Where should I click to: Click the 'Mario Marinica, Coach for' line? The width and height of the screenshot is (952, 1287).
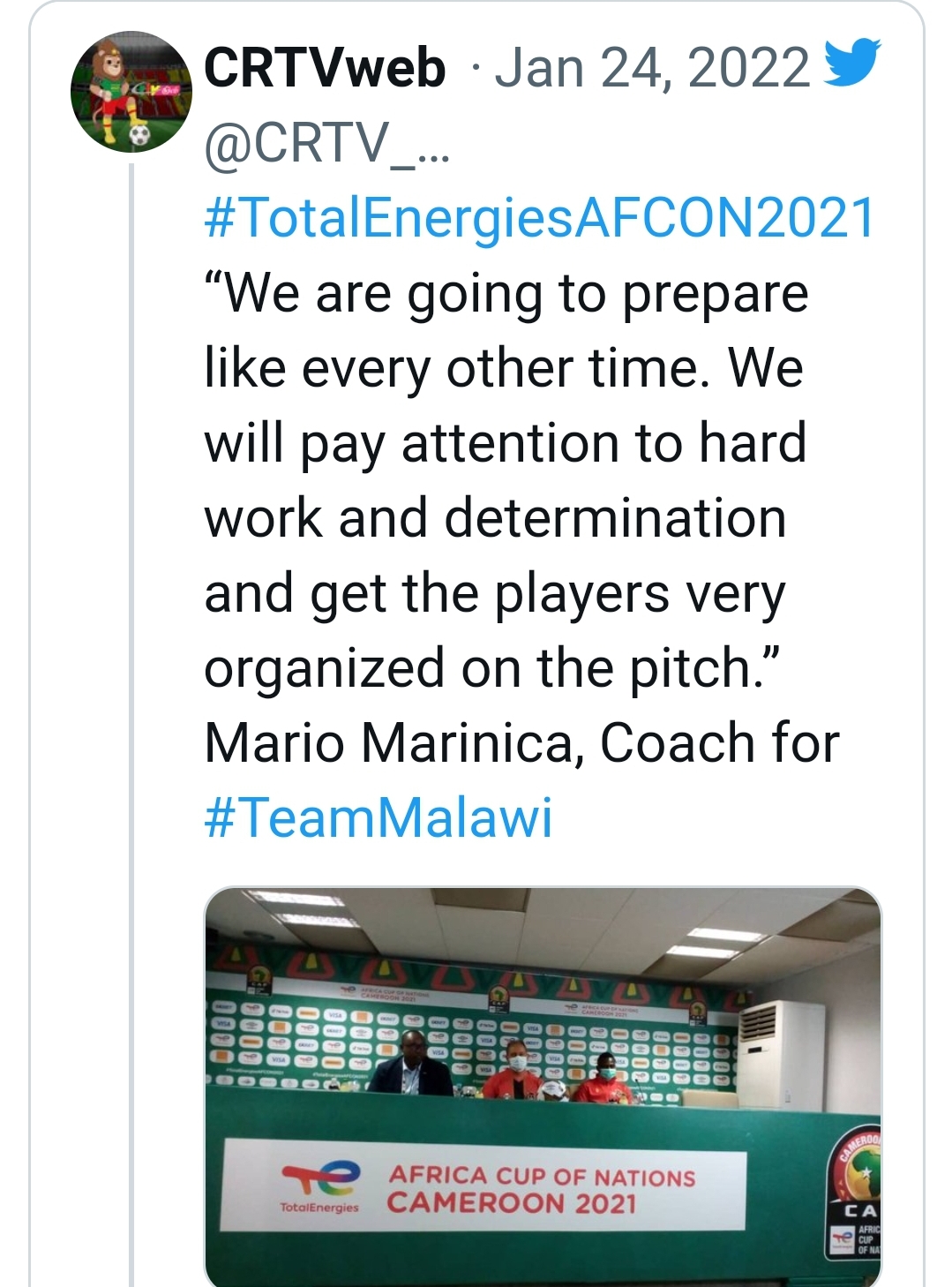pos(521,742)
